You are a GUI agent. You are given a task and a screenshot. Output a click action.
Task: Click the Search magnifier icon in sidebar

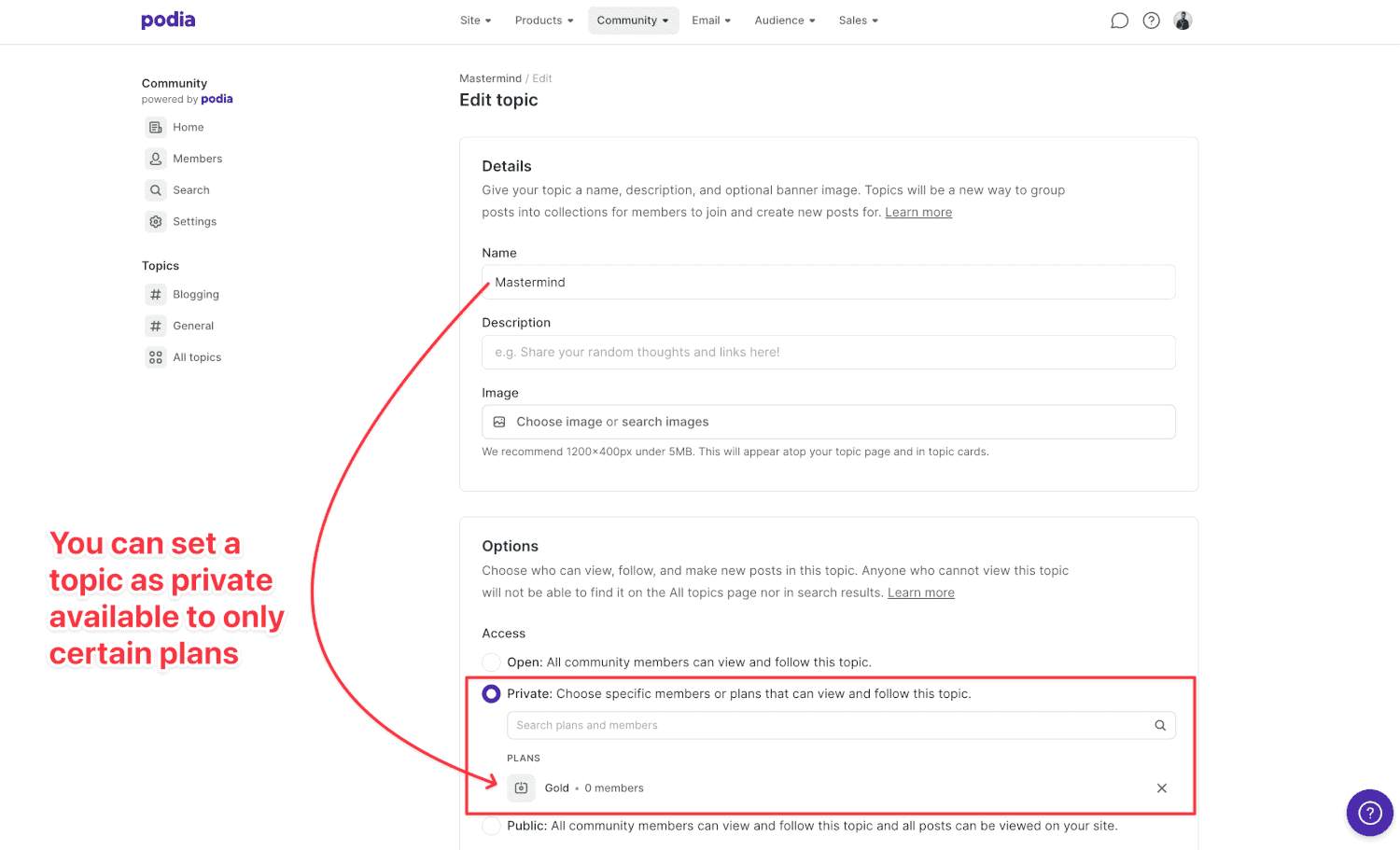click(x=156, y=190)
